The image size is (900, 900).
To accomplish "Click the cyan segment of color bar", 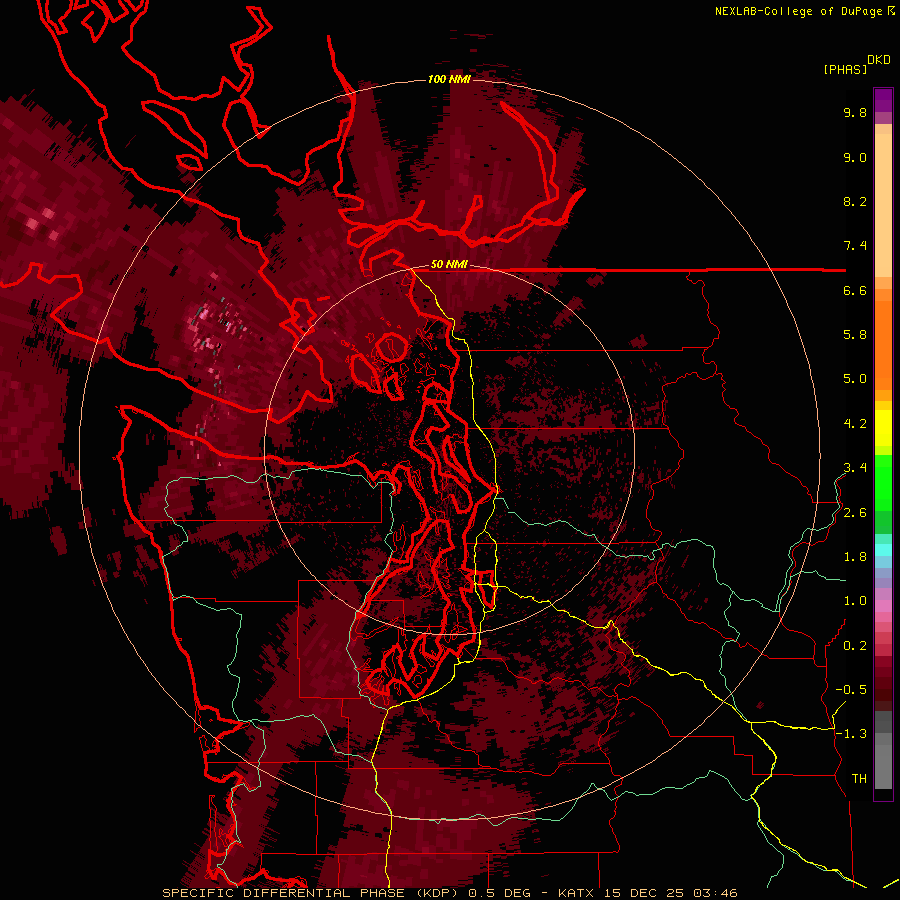I will coord(883,550).
